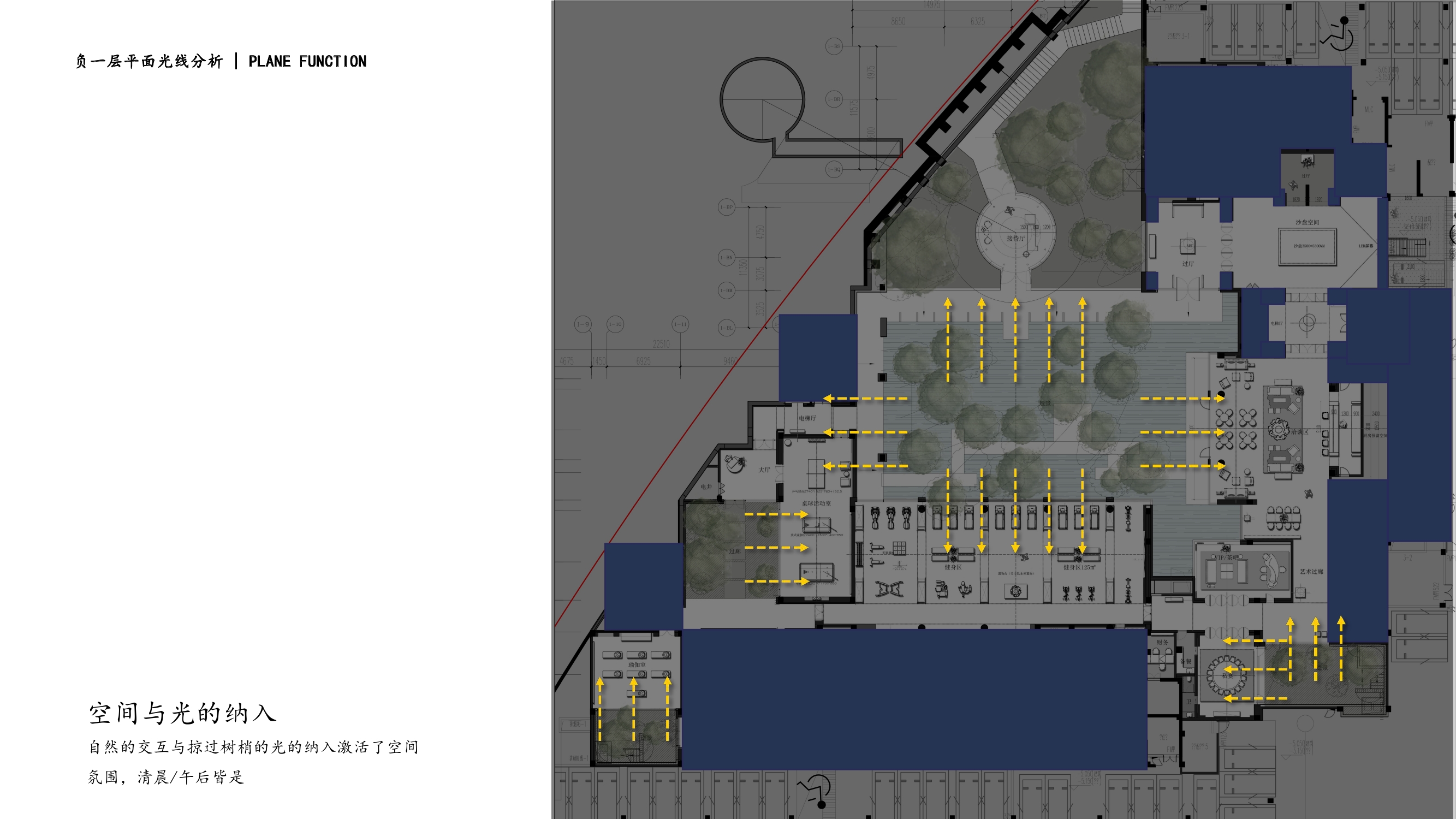Image resolution: width=1456 pixels, height=819 pixels.
Task: Click the 大厅 hall label
Action: (764, 470)
